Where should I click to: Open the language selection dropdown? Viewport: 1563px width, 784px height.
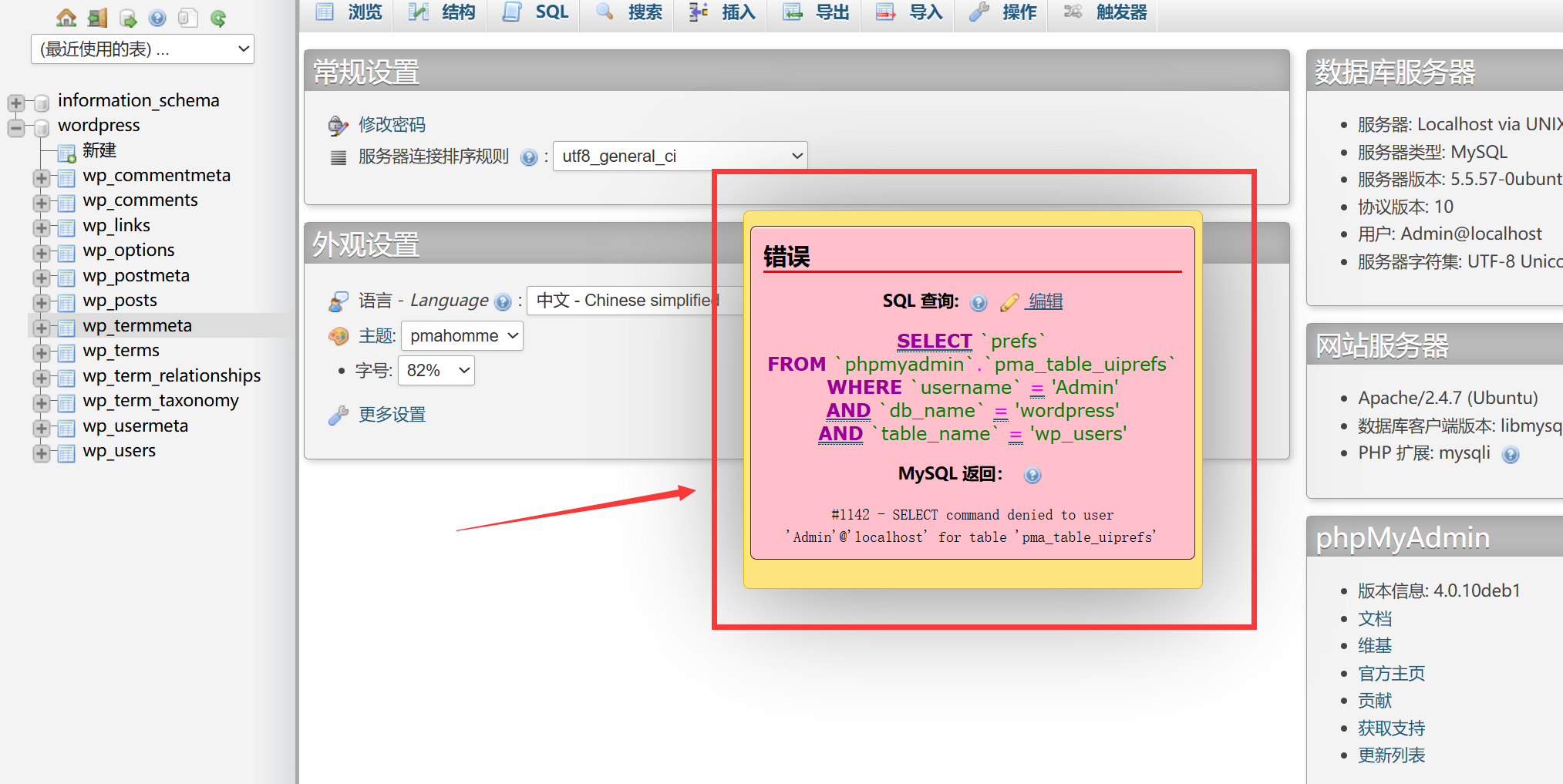click(x=635, y=301)
